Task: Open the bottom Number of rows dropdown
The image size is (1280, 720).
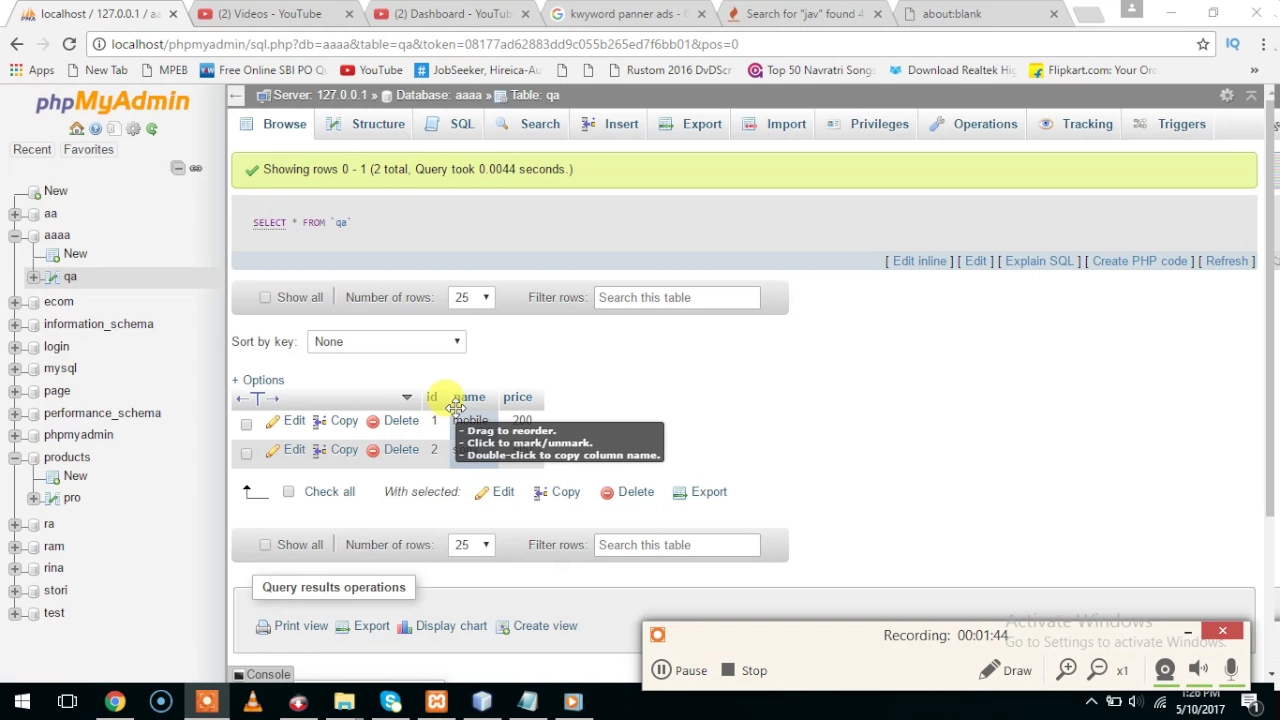Action: (x=472, y=545)
